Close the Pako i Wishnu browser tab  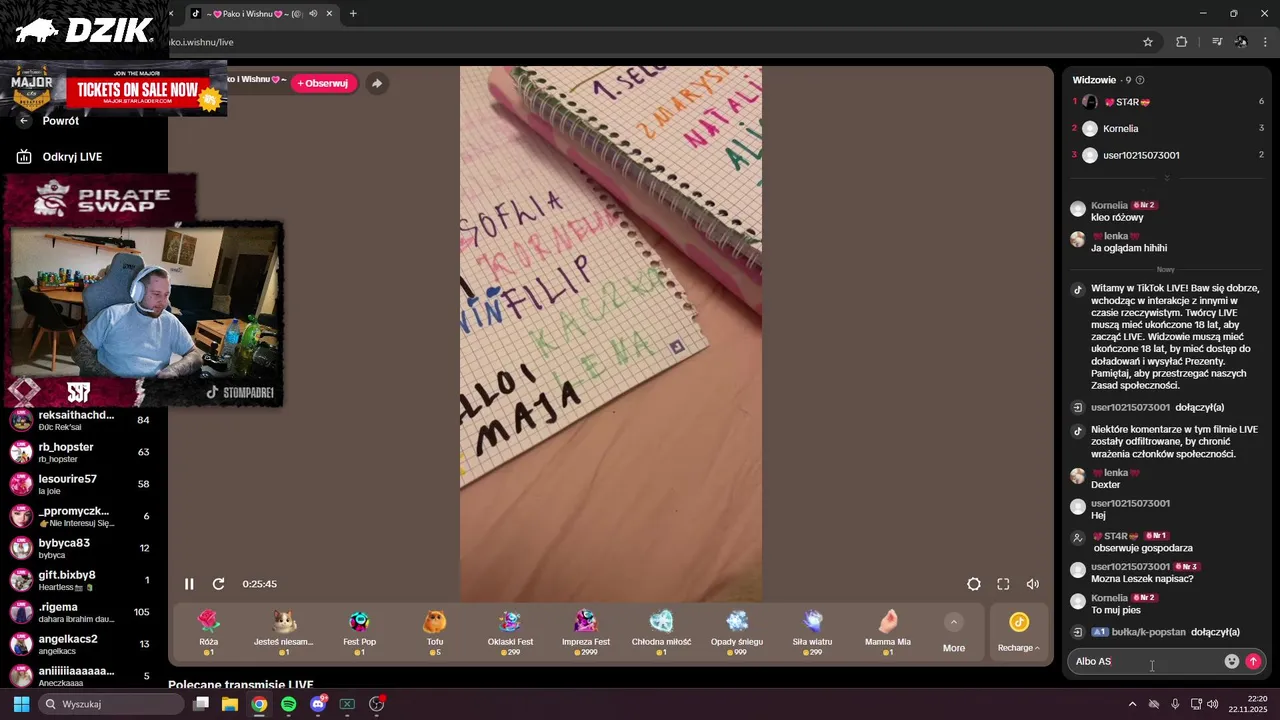point(331,14)
